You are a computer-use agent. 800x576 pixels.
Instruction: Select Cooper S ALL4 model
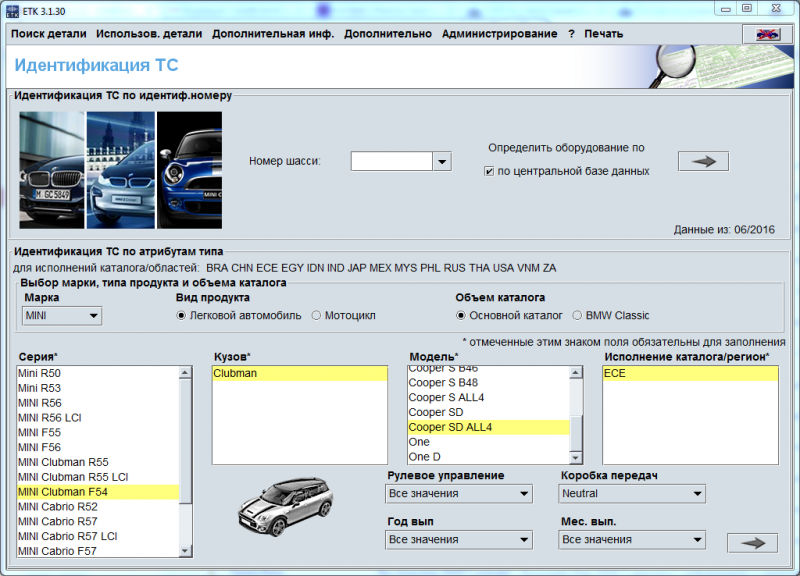pyautogui.click(x=488, y=397)
